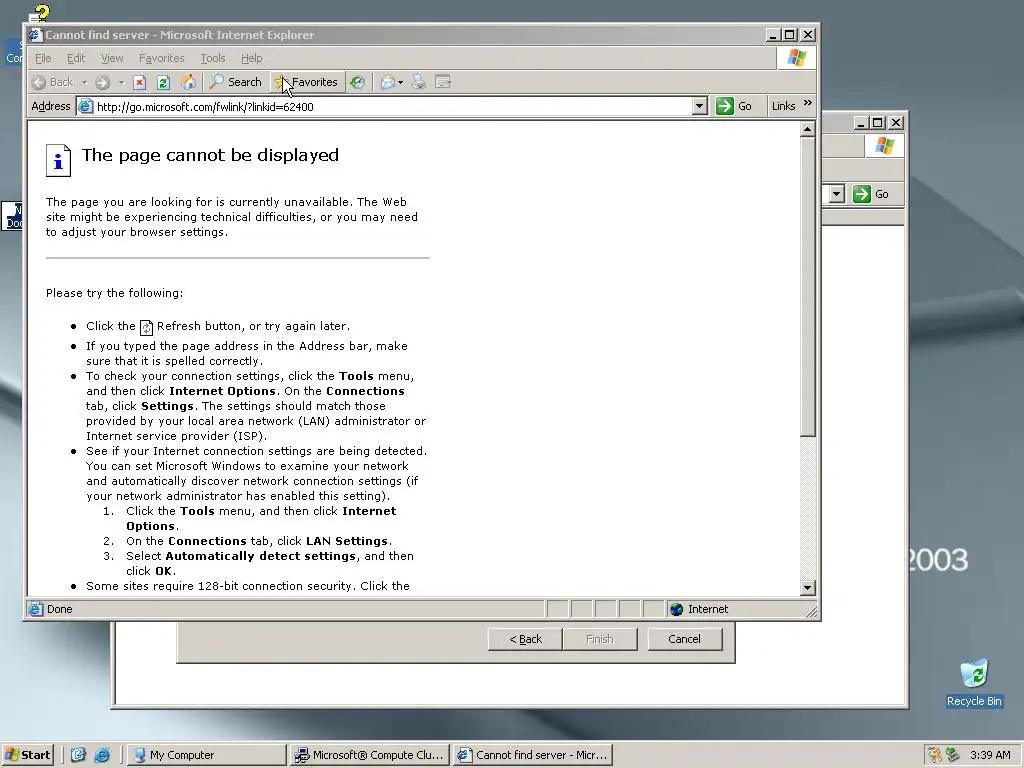
Task: Click the Stop loading icon in toolbar
Action: (139, 82)
